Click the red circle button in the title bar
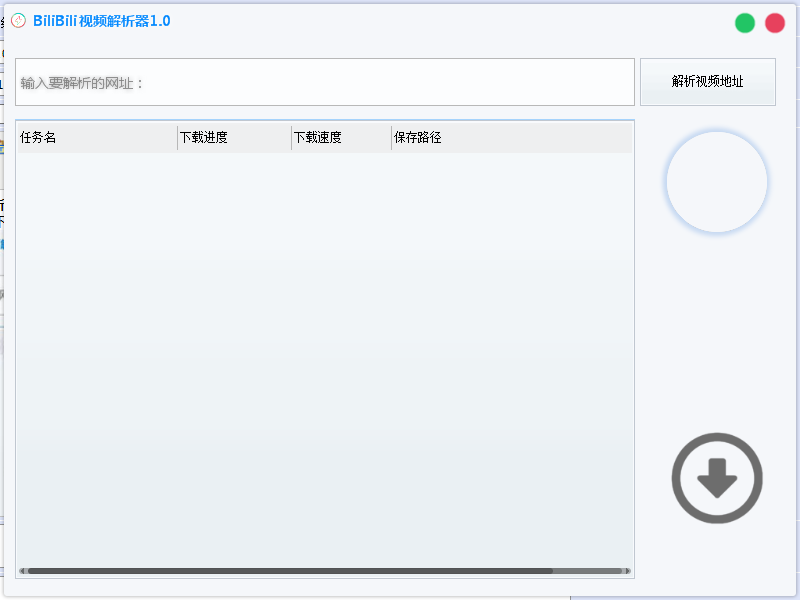Viewport: 800px width, 600px height. (x=775, y=21)
